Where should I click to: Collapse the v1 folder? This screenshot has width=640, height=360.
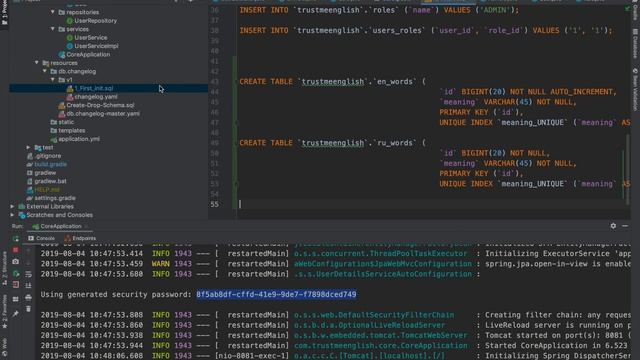53,80
